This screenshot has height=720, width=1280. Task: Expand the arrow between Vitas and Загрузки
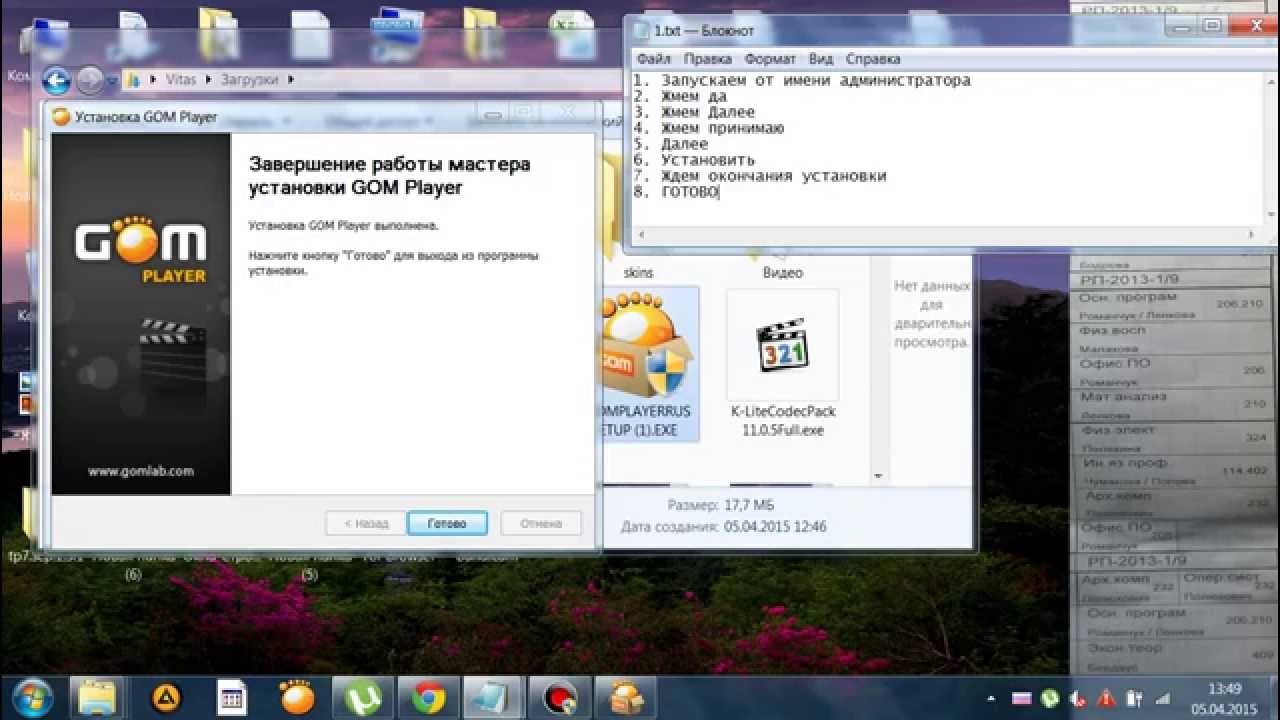pos(207,79)
